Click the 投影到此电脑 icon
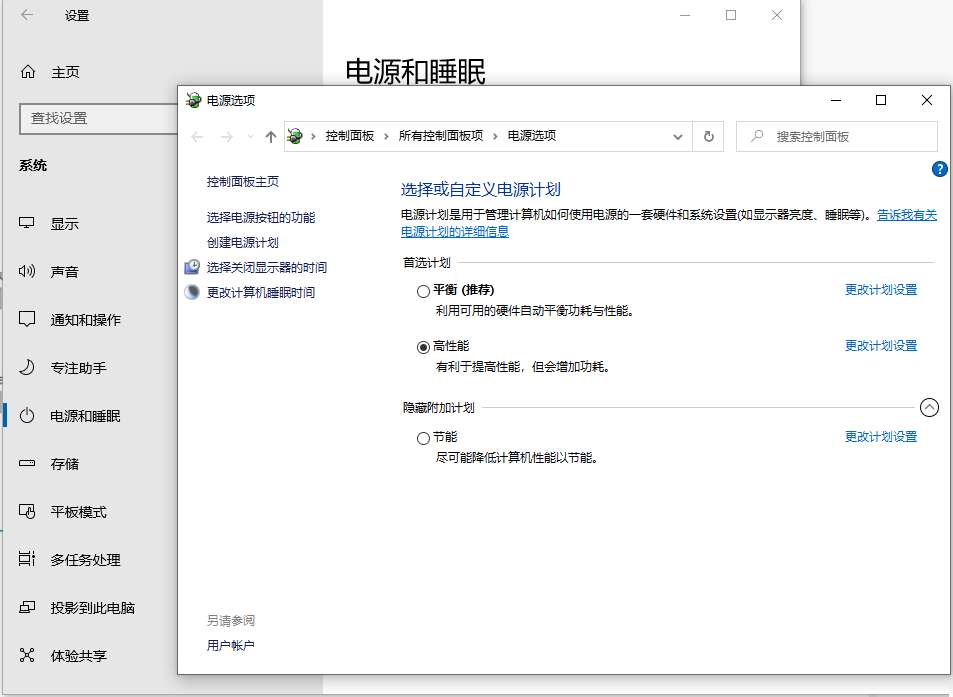 point(27,607)
